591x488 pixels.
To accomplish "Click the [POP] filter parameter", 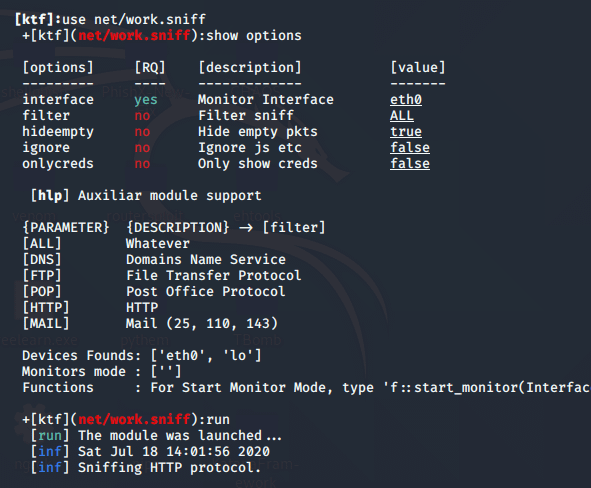I will pyautogui.click(x=42, y=291).
